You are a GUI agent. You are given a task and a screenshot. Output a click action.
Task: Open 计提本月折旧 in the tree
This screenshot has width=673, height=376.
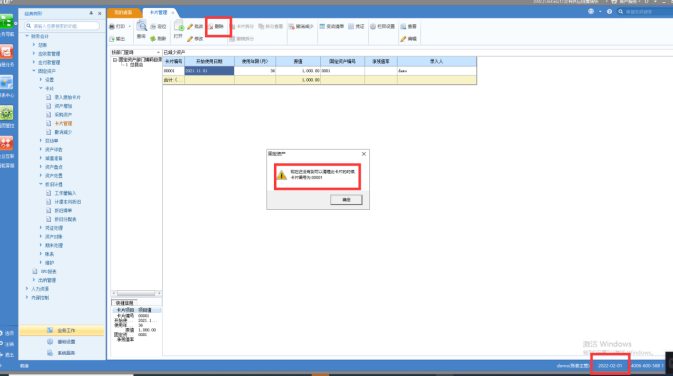coord(68,202)
